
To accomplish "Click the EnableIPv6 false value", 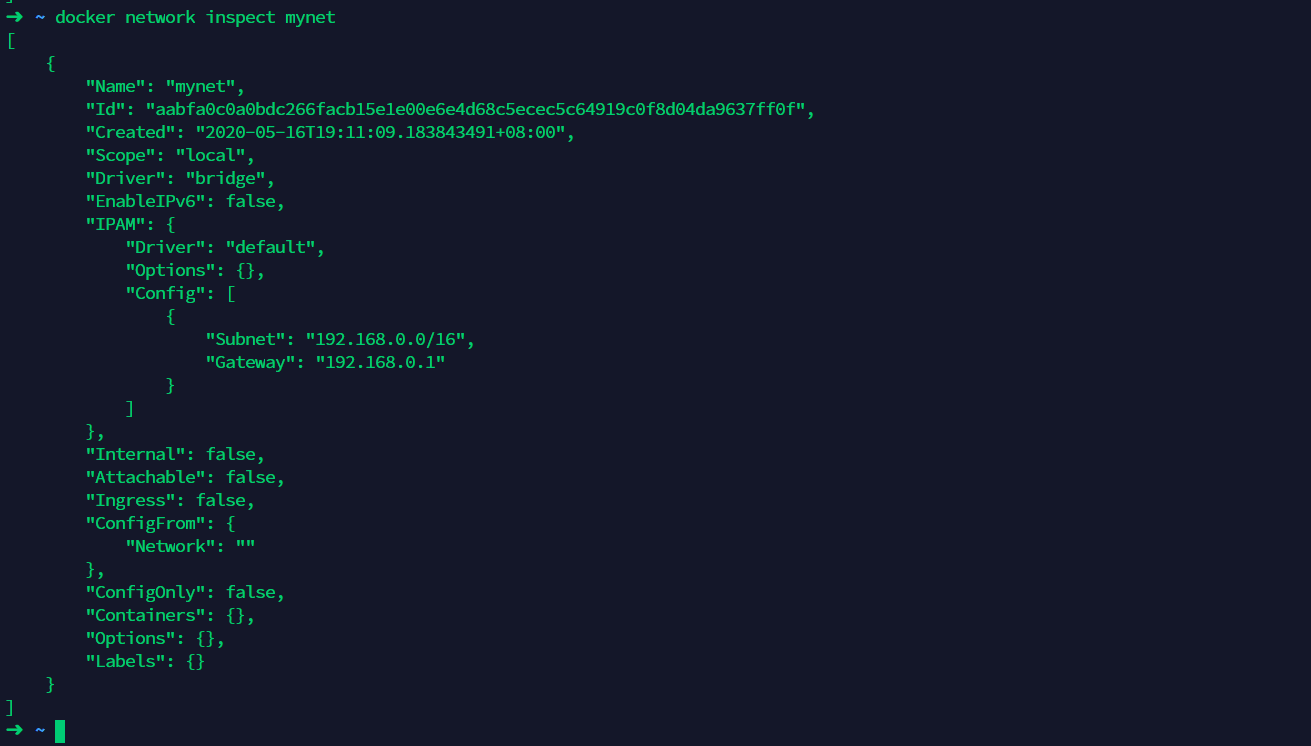I will (250, 201).
